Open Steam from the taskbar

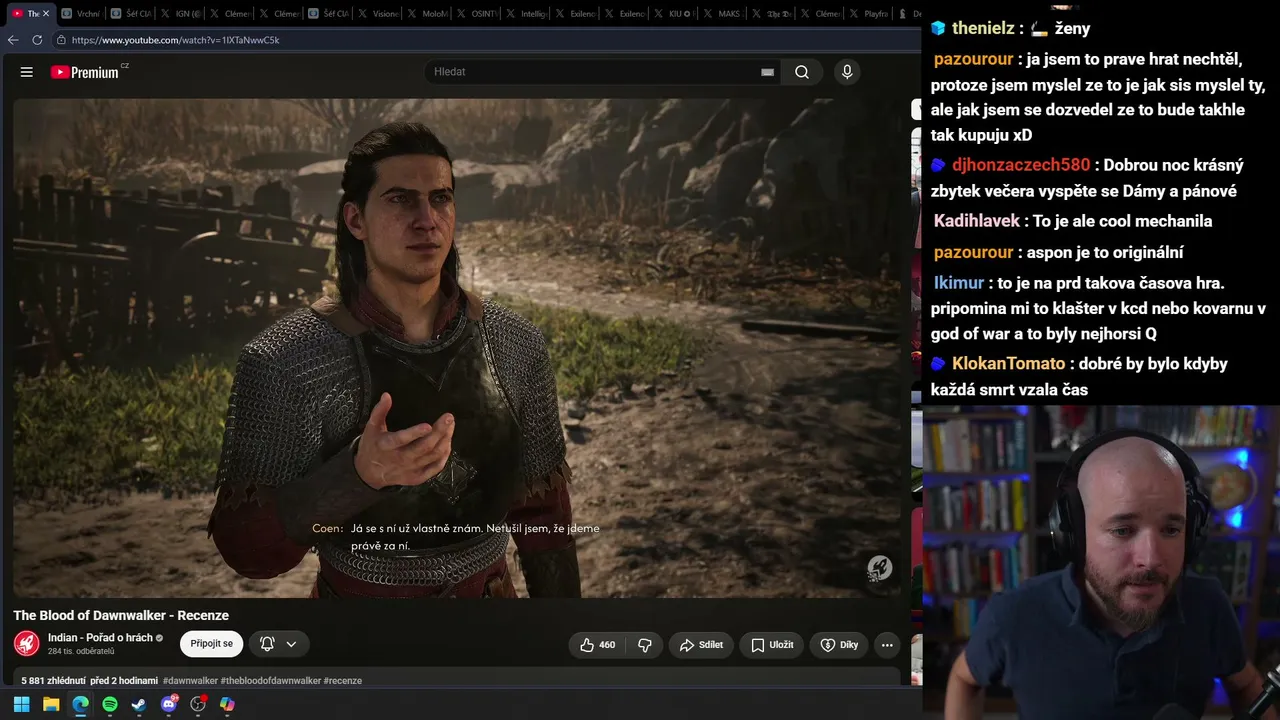139,704
